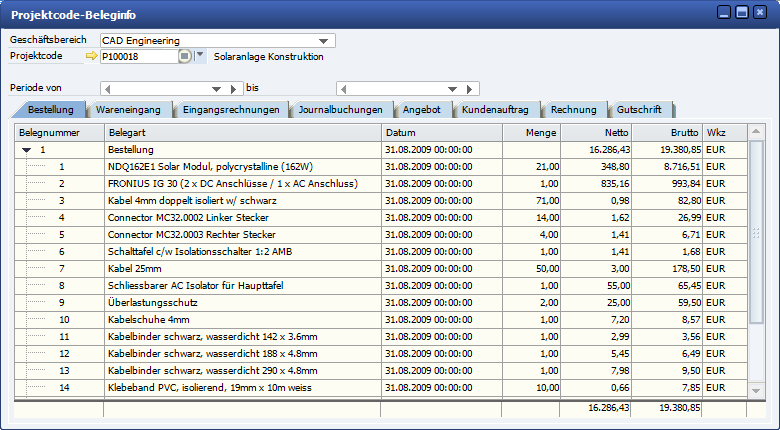Click the Brutto value 8.716,51
Image resolution: width=780 pixels, height=430 pixels.
(682, 167)
